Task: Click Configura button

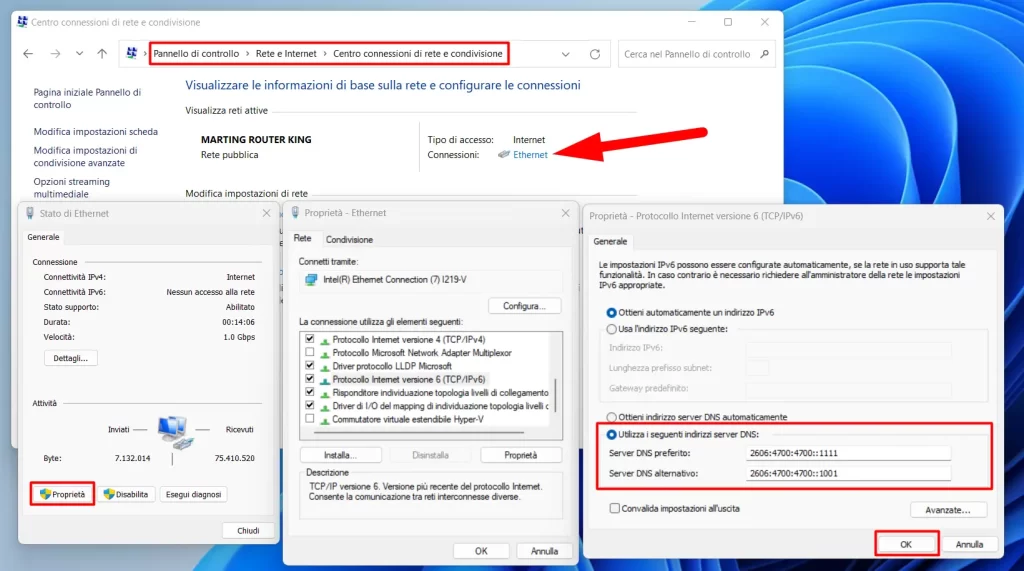Action: pyautogui.click(x=524, y=306)
